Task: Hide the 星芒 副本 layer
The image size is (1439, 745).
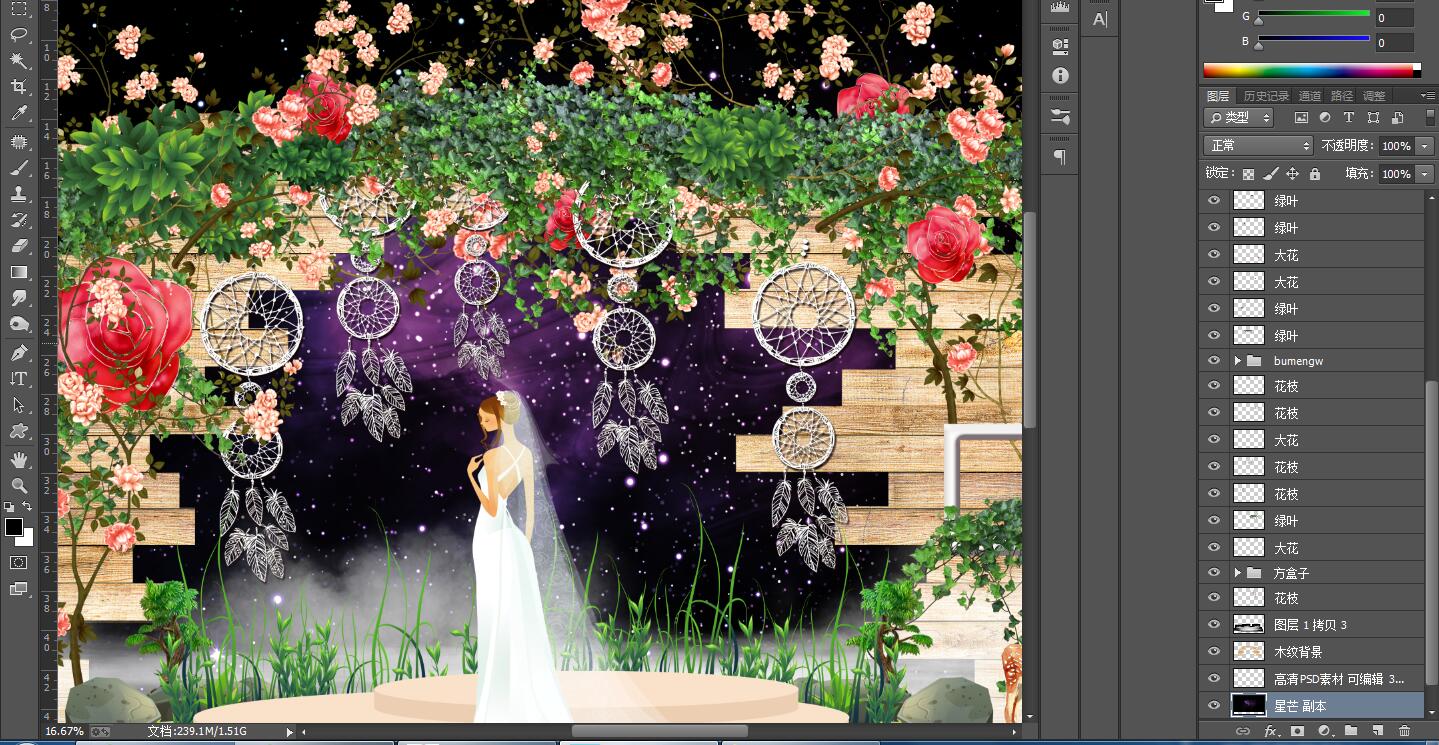Action: tap(1214, 706)
